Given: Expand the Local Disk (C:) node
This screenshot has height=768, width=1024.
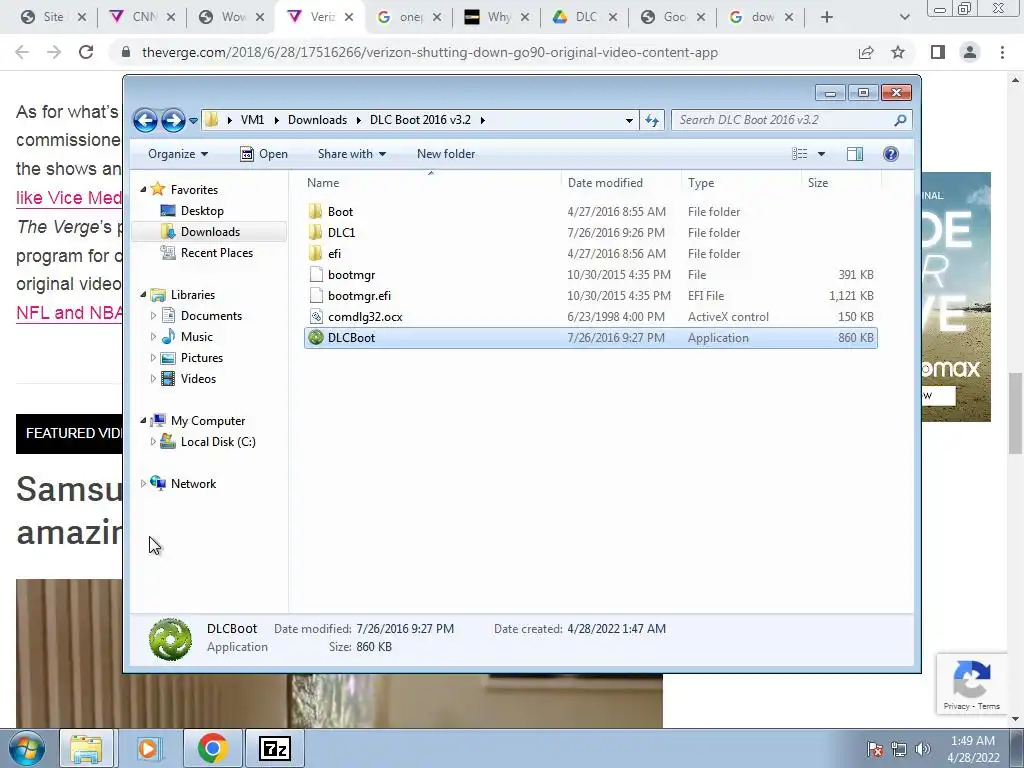Looking at the screenshot, I should [x=153, y=442].
